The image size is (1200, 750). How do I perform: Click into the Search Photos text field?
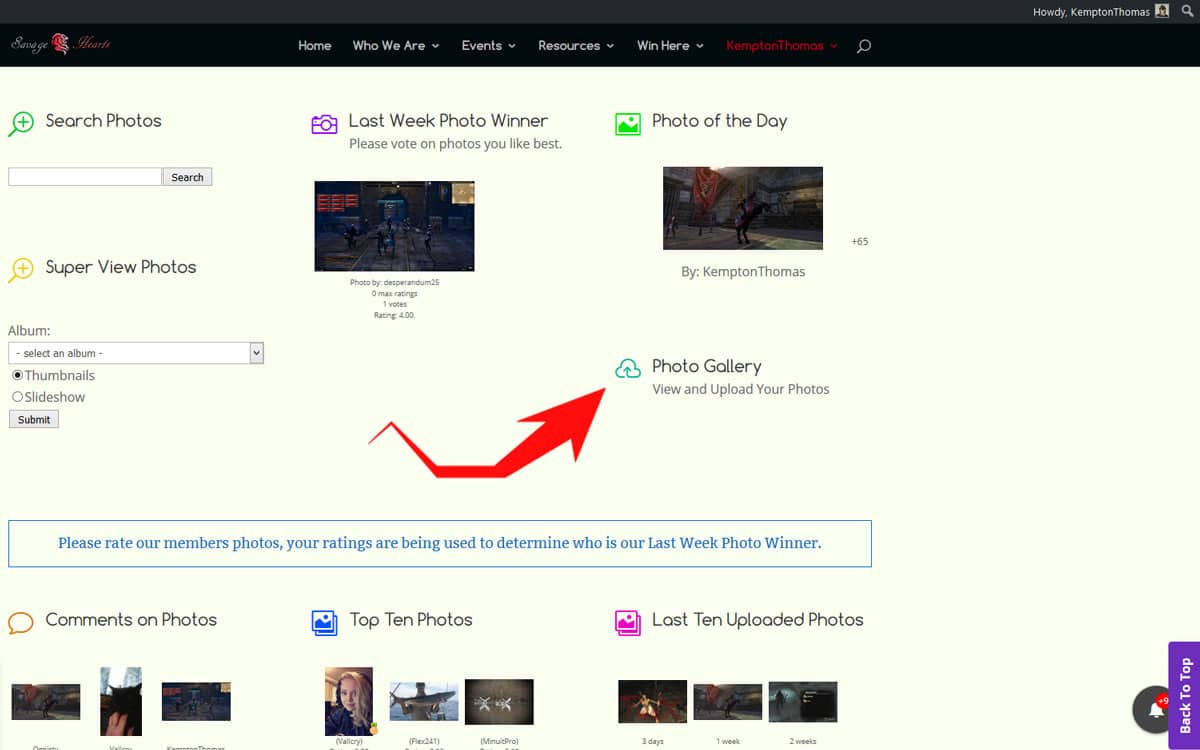pos(85,177)
